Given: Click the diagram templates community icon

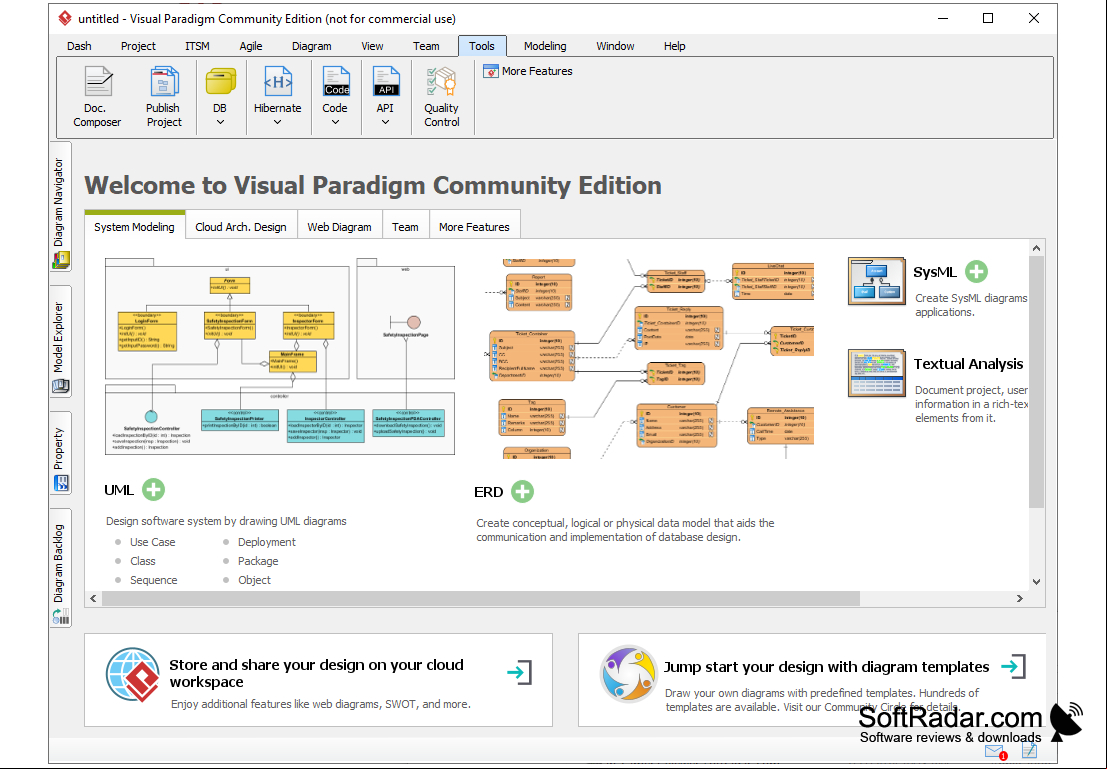Looking at the screenshot, I should click(628, 674).
